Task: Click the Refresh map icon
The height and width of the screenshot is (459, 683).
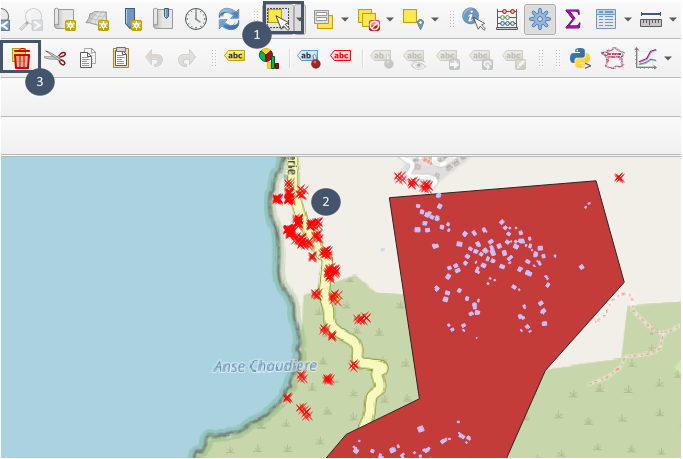Action: [229, 18]
